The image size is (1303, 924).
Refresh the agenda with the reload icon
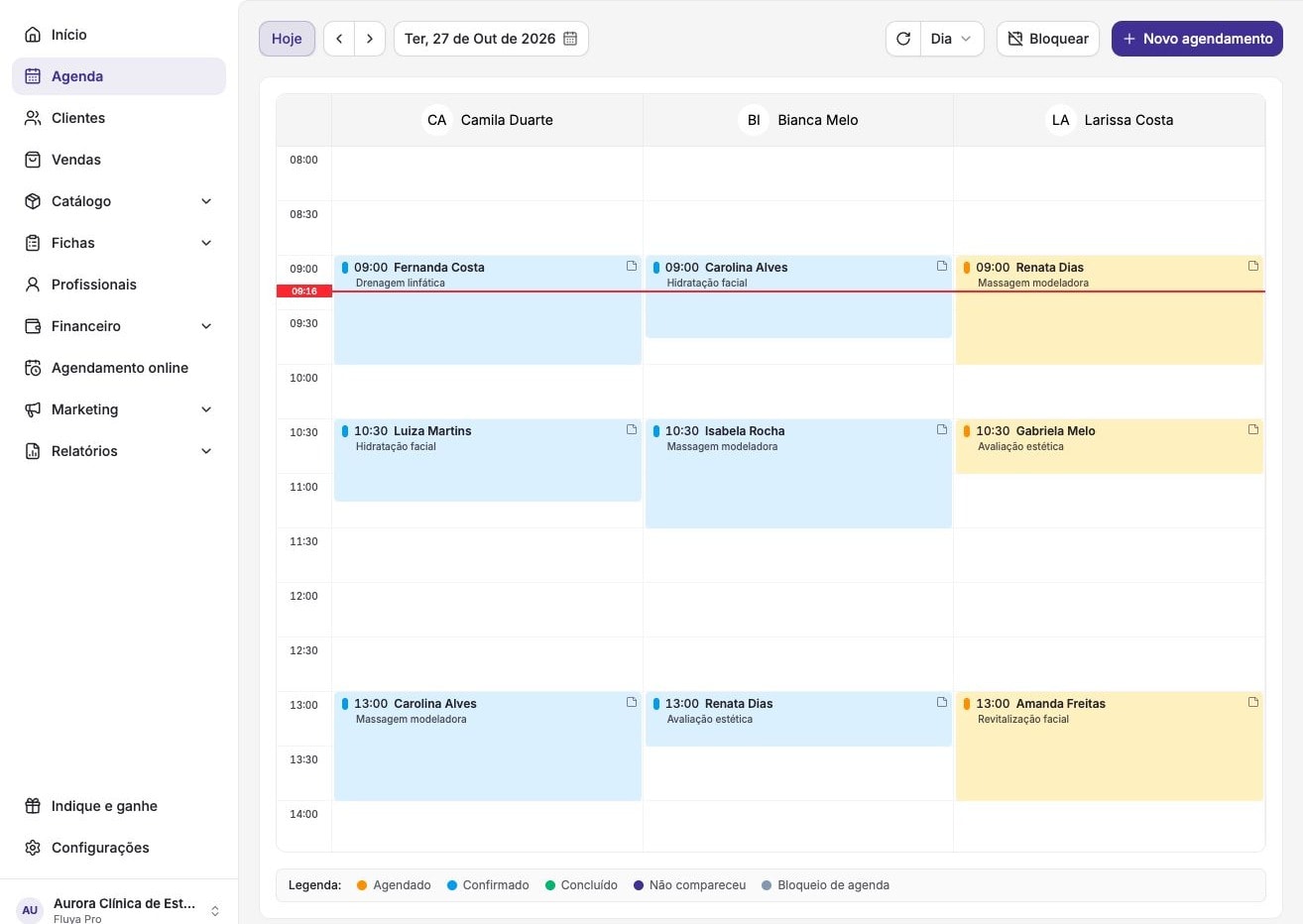pyautogui.click(x=903, y=39)
